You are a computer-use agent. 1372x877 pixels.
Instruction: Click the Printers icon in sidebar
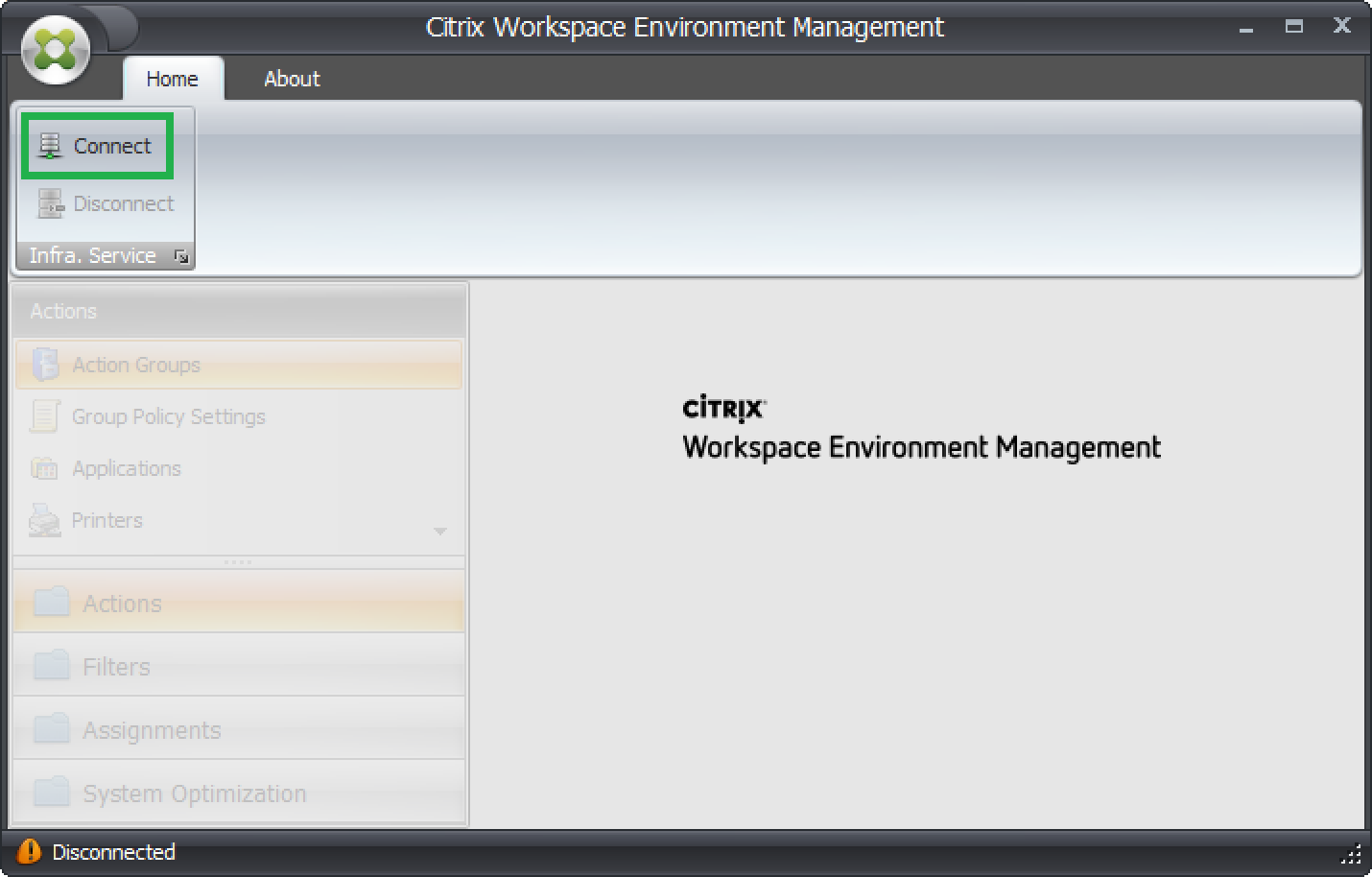(x=45, y=520)
